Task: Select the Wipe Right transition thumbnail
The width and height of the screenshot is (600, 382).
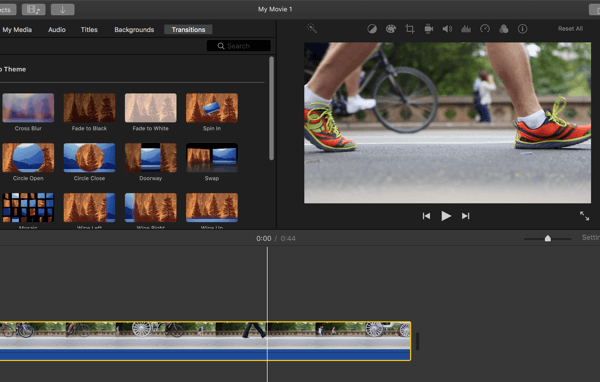Action: click(x=150, y=207)
